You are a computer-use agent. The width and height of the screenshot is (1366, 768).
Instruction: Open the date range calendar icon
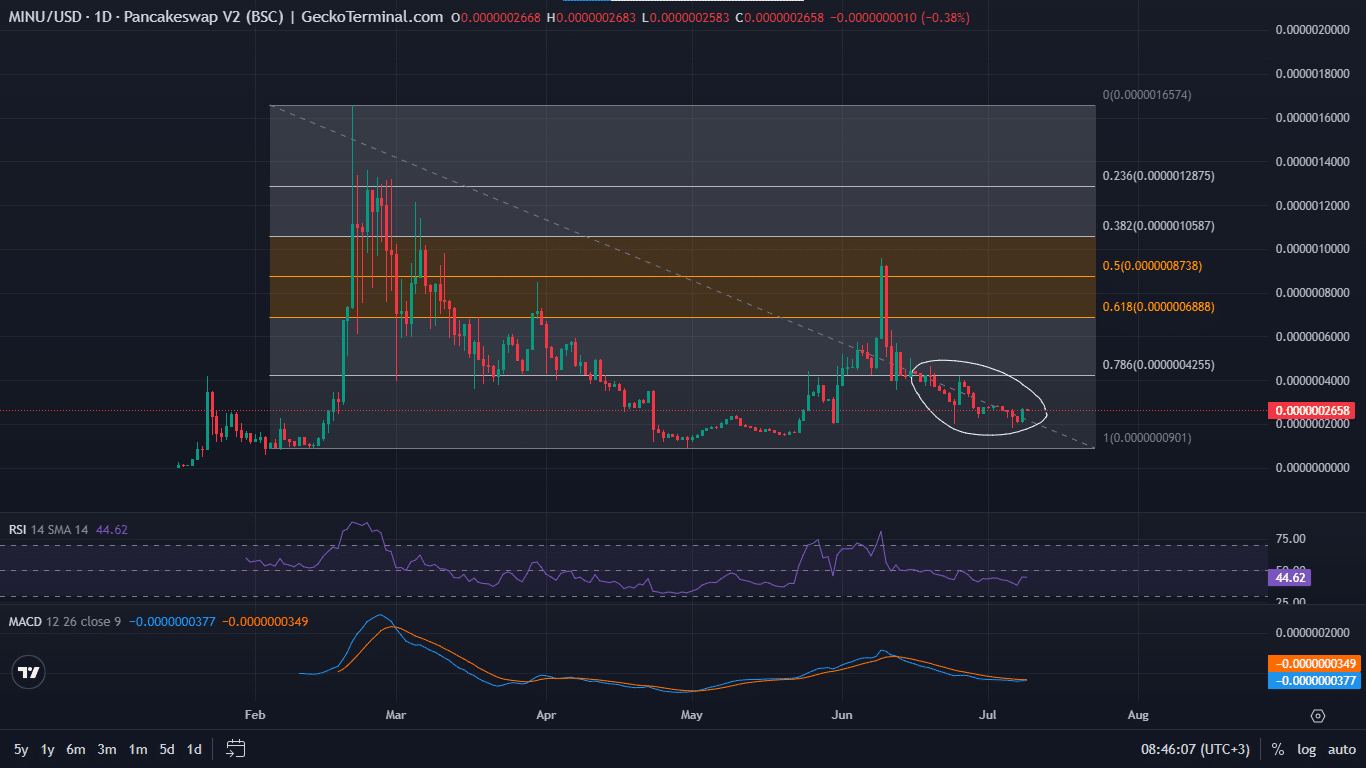[x=236, y=748]
